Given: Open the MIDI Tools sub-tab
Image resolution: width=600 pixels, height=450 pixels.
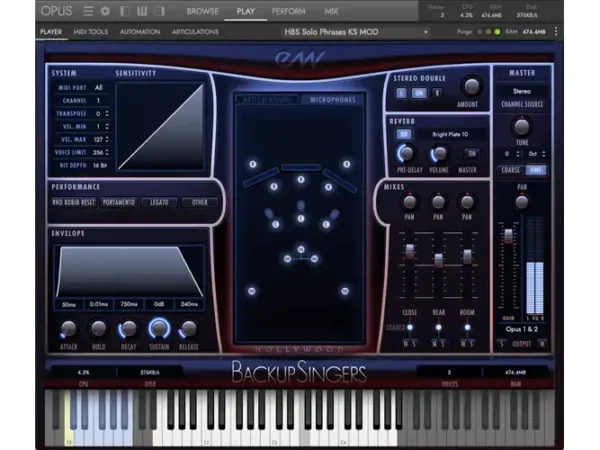Looking at the screenshot, I should click(91, 32).
